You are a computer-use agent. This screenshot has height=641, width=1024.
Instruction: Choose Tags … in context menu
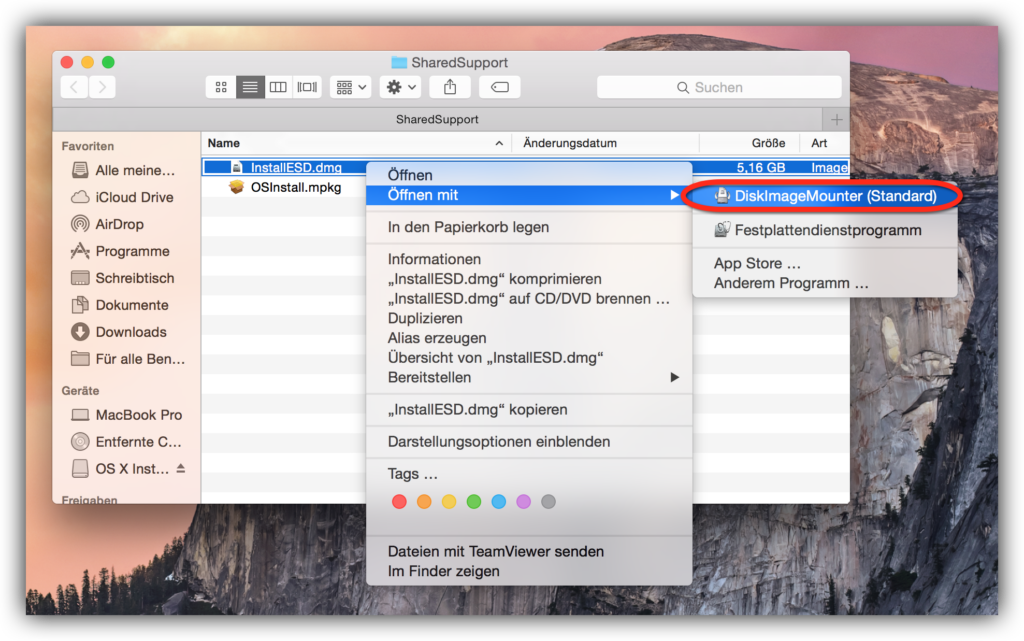pos(529,473)
